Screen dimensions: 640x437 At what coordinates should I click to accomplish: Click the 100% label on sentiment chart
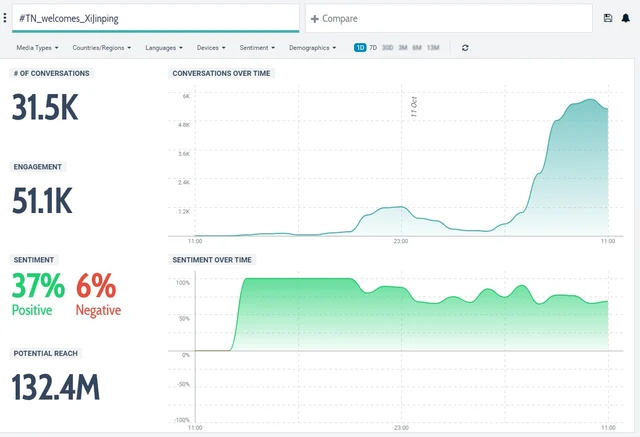coord(182,283)
